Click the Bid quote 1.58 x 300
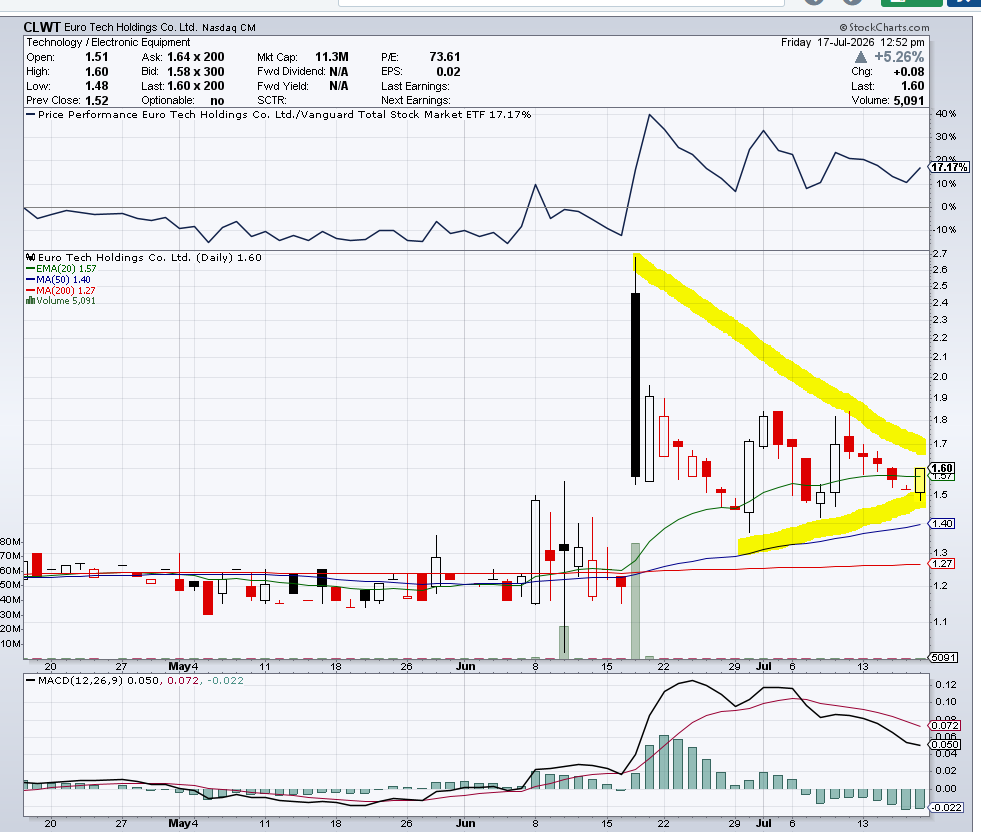The width and height of the screenshot is (981, 832). [196, 71]
